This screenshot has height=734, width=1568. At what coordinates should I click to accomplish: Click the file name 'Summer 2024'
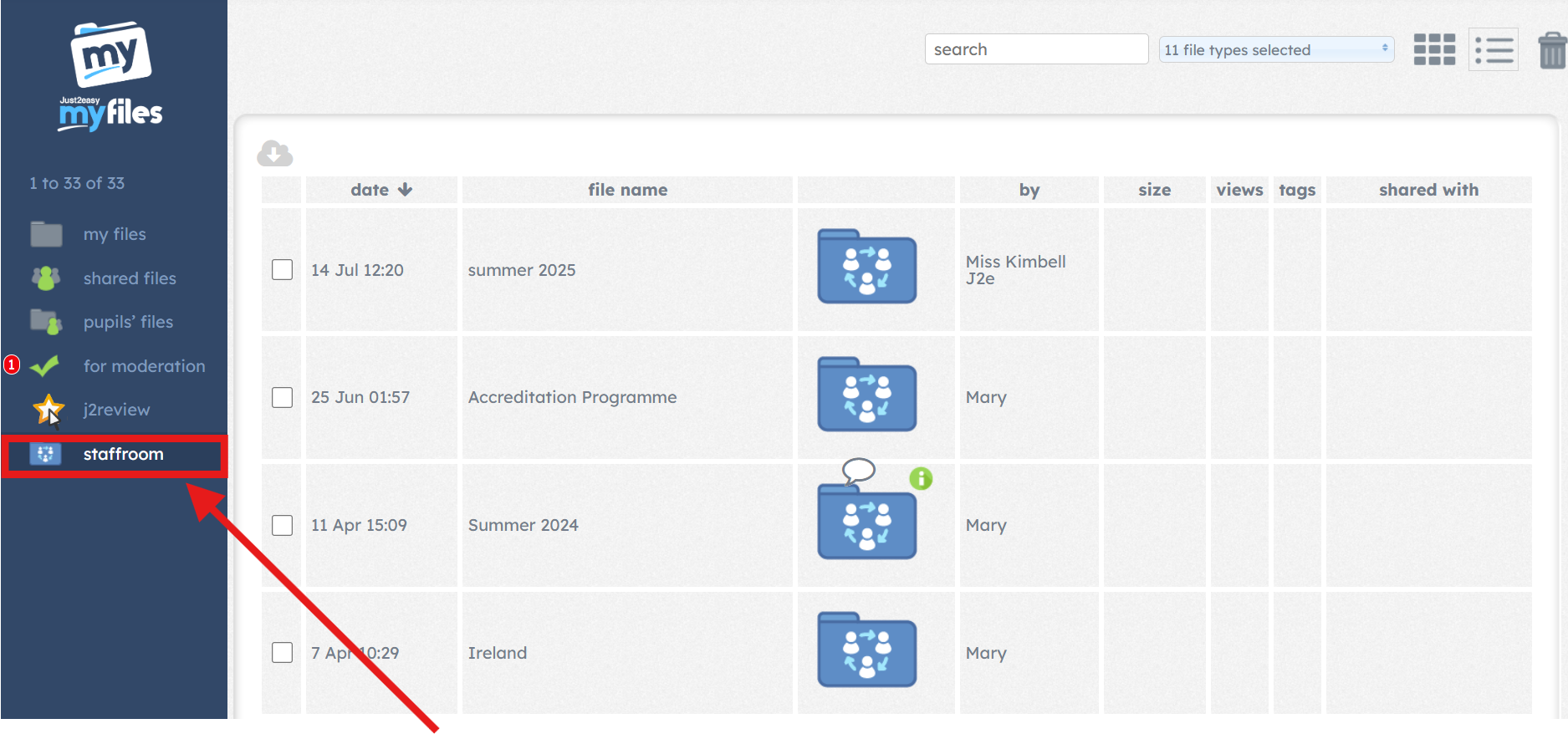click(x=523, y=525)
